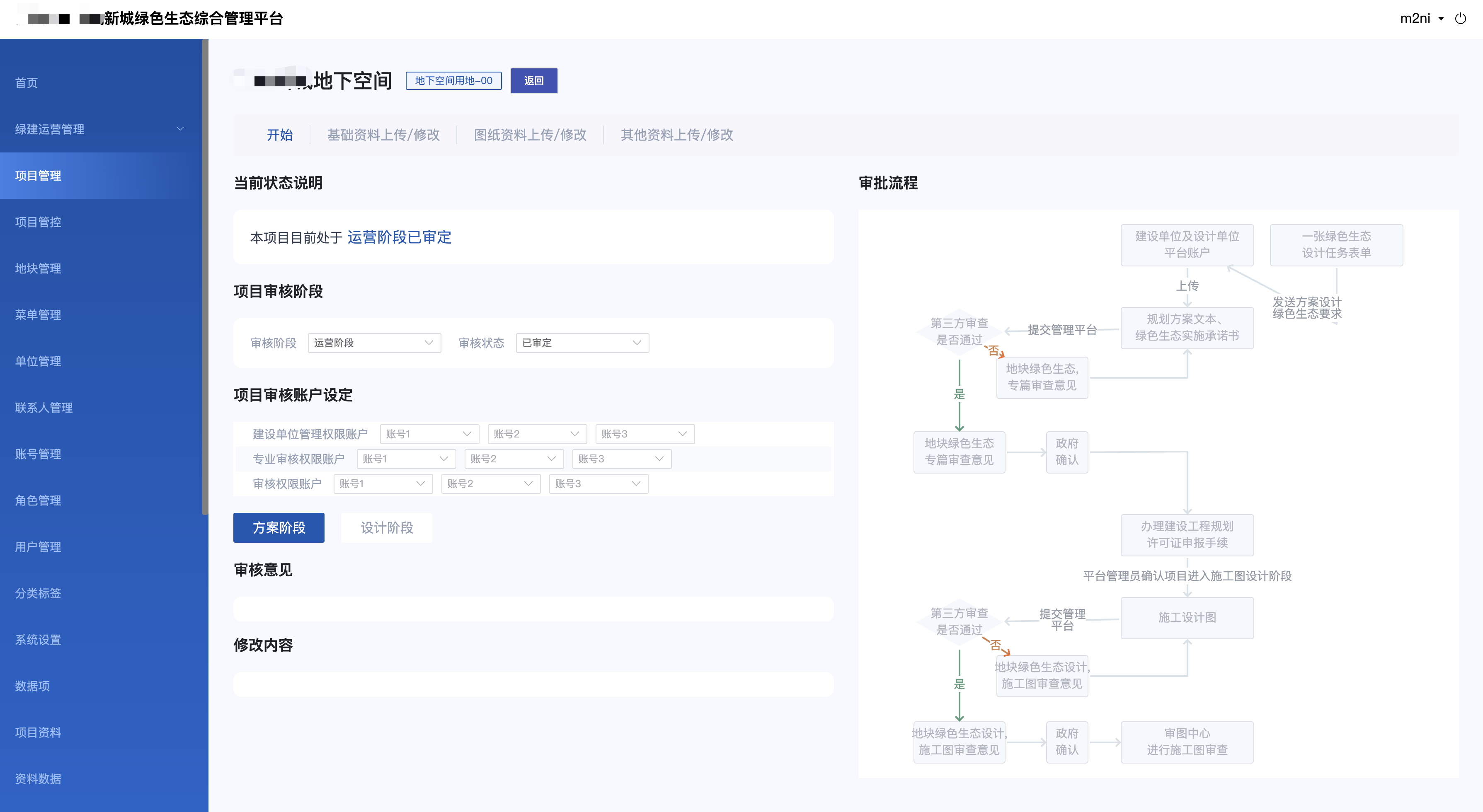Click the 施工设计图 flowchart box
This screenshot has width=1483, height=812.
click(1187, 618)
